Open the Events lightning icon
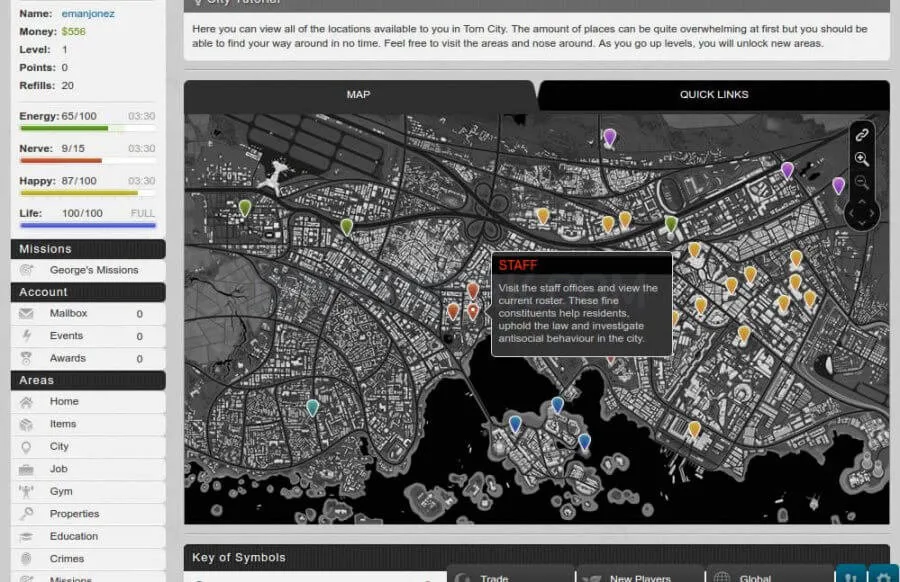900x582 pixels. 26,336
